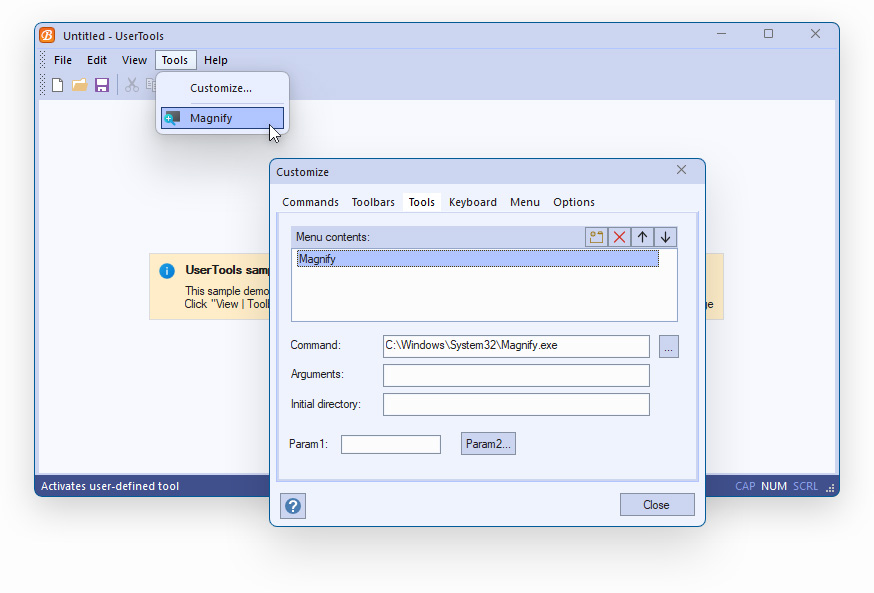Click the blue info icon in banner
The image size is (874, 593).
click(167, 271)
